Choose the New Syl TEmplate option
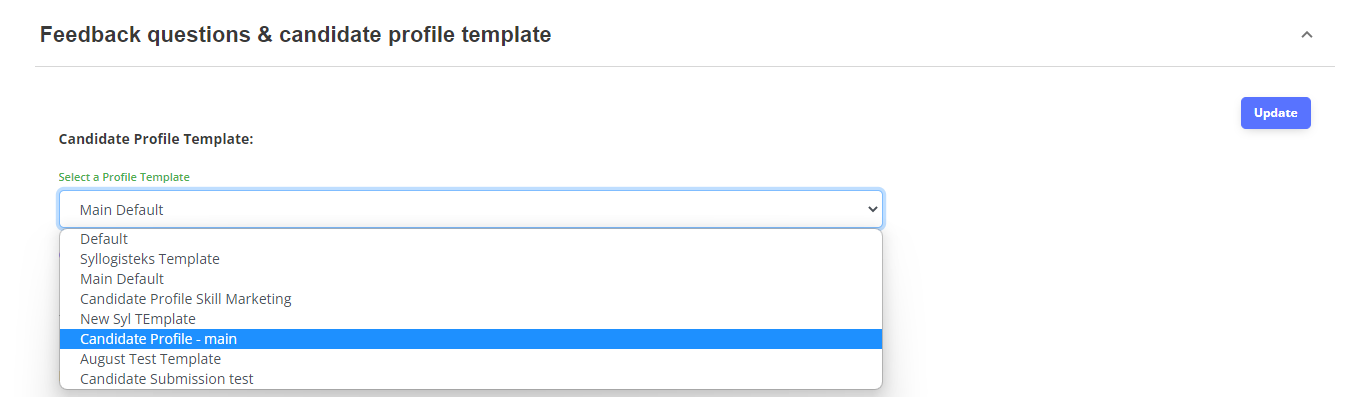This screenshot has width=1352, height=397. (471, 319)
